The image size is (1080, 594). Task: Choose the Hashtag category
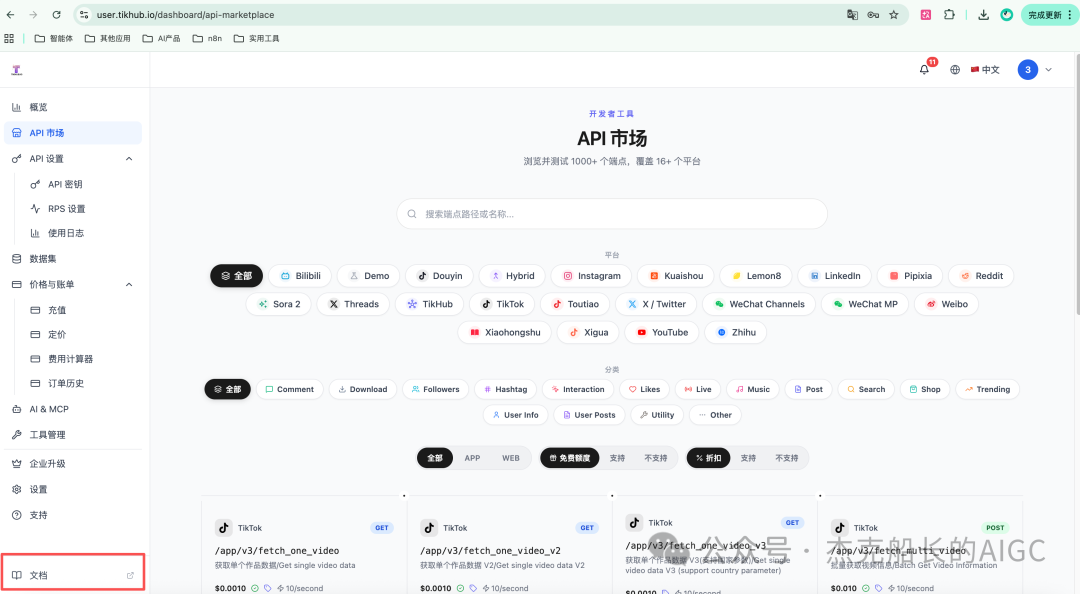coord(505,389)
